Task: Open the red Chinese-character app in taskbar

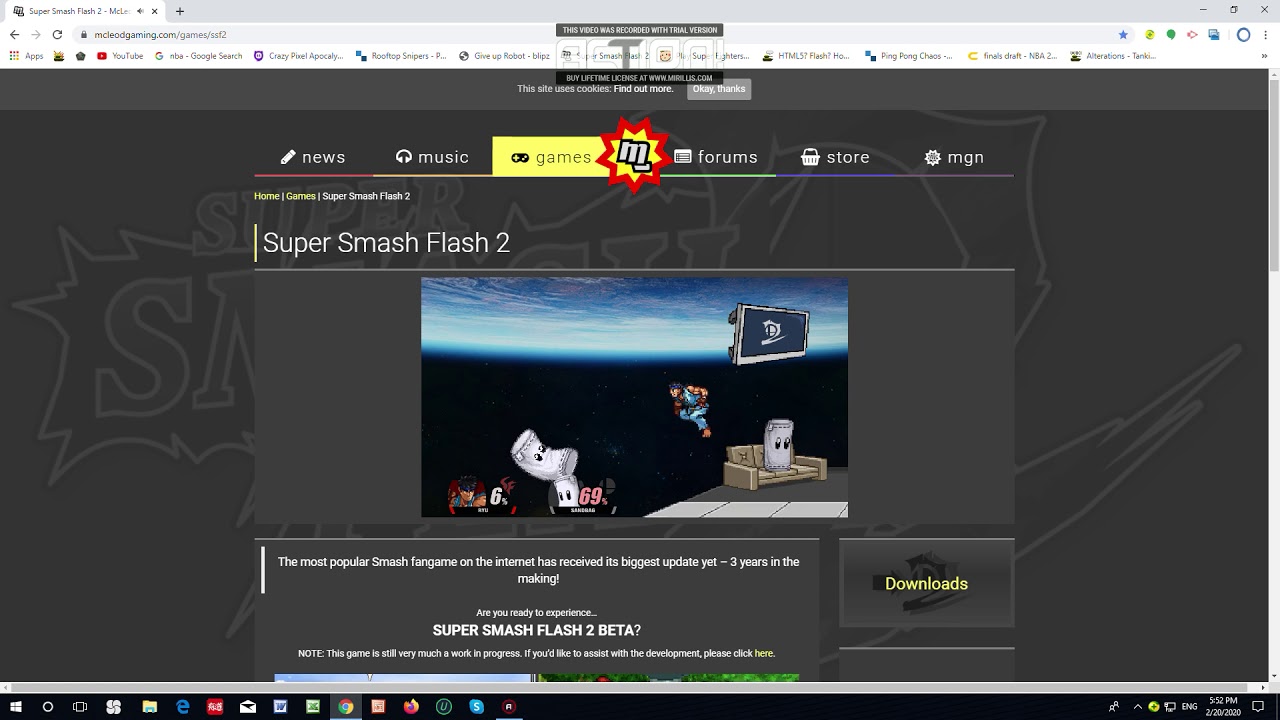Action: [x=215, y=707]
